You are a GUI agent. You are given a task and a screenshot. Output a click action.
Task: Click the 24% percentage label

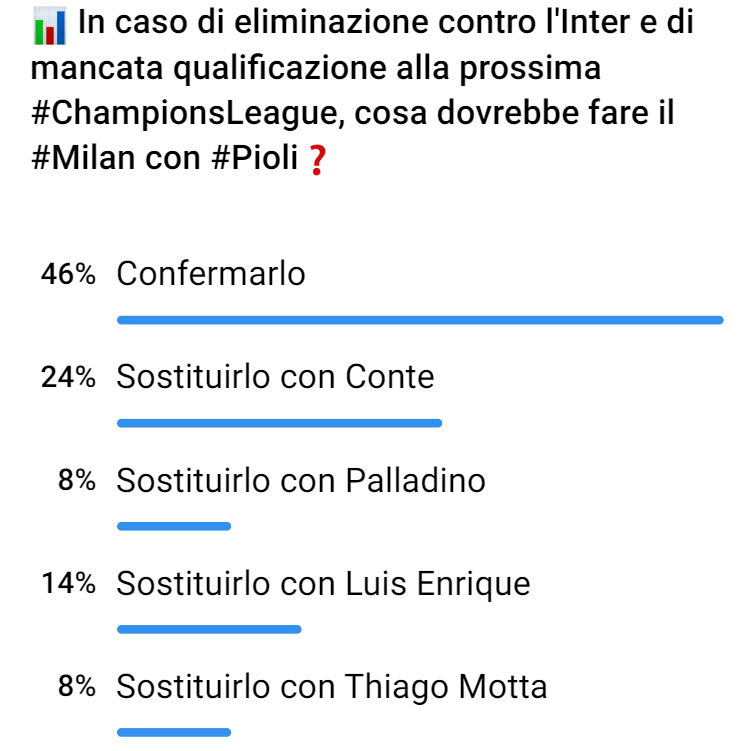pos(68,378)
